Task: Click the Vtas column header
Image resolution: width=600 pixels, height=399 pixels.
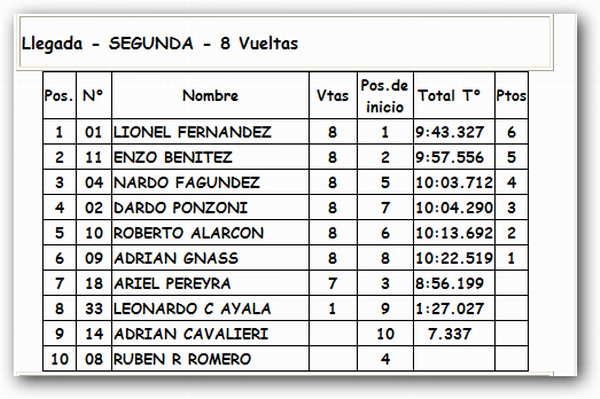Action: coord(333,95)
